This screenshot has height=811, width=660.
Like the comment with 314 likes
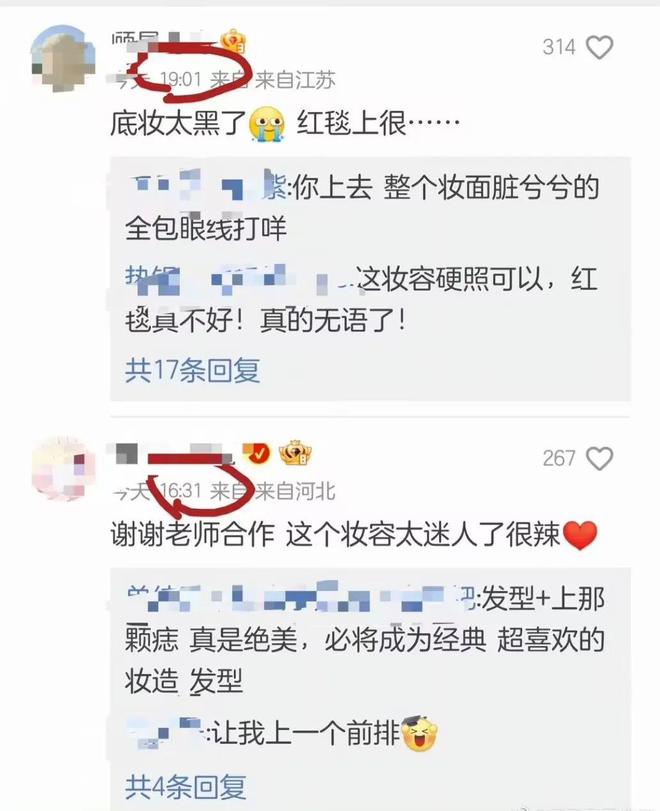point(599,48)
